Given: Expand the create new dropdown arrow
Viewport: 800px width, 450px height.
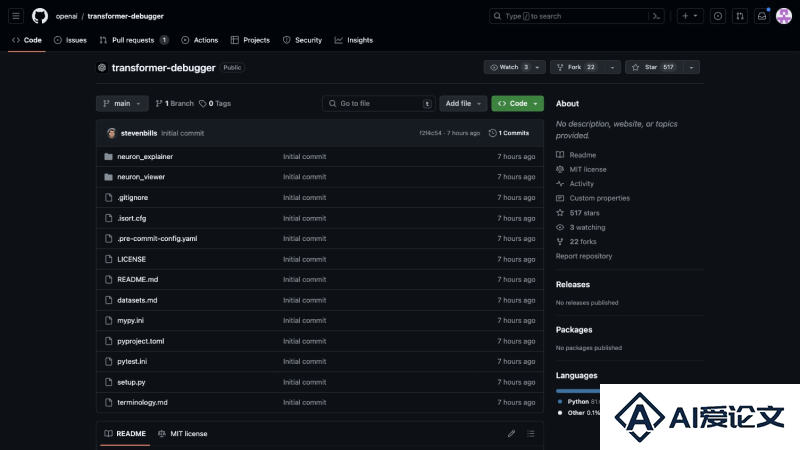Looking at the screenshot, I should point(695,16).
